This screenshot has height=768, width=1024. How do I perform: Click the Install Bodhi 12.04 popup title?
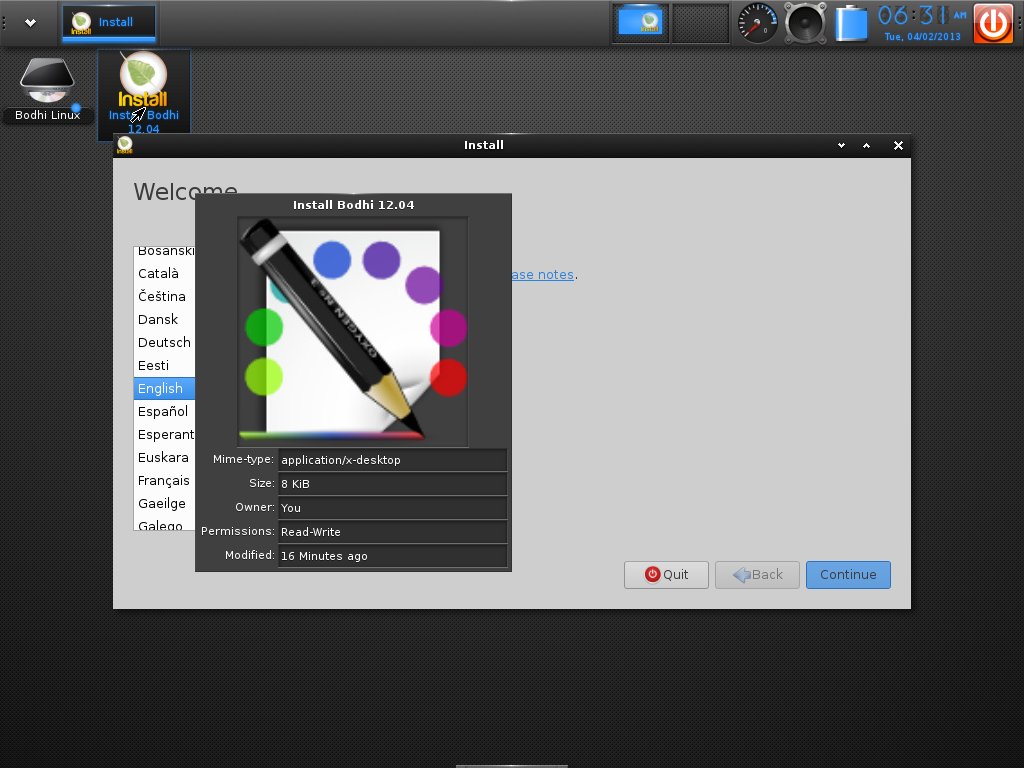(353, 205)
